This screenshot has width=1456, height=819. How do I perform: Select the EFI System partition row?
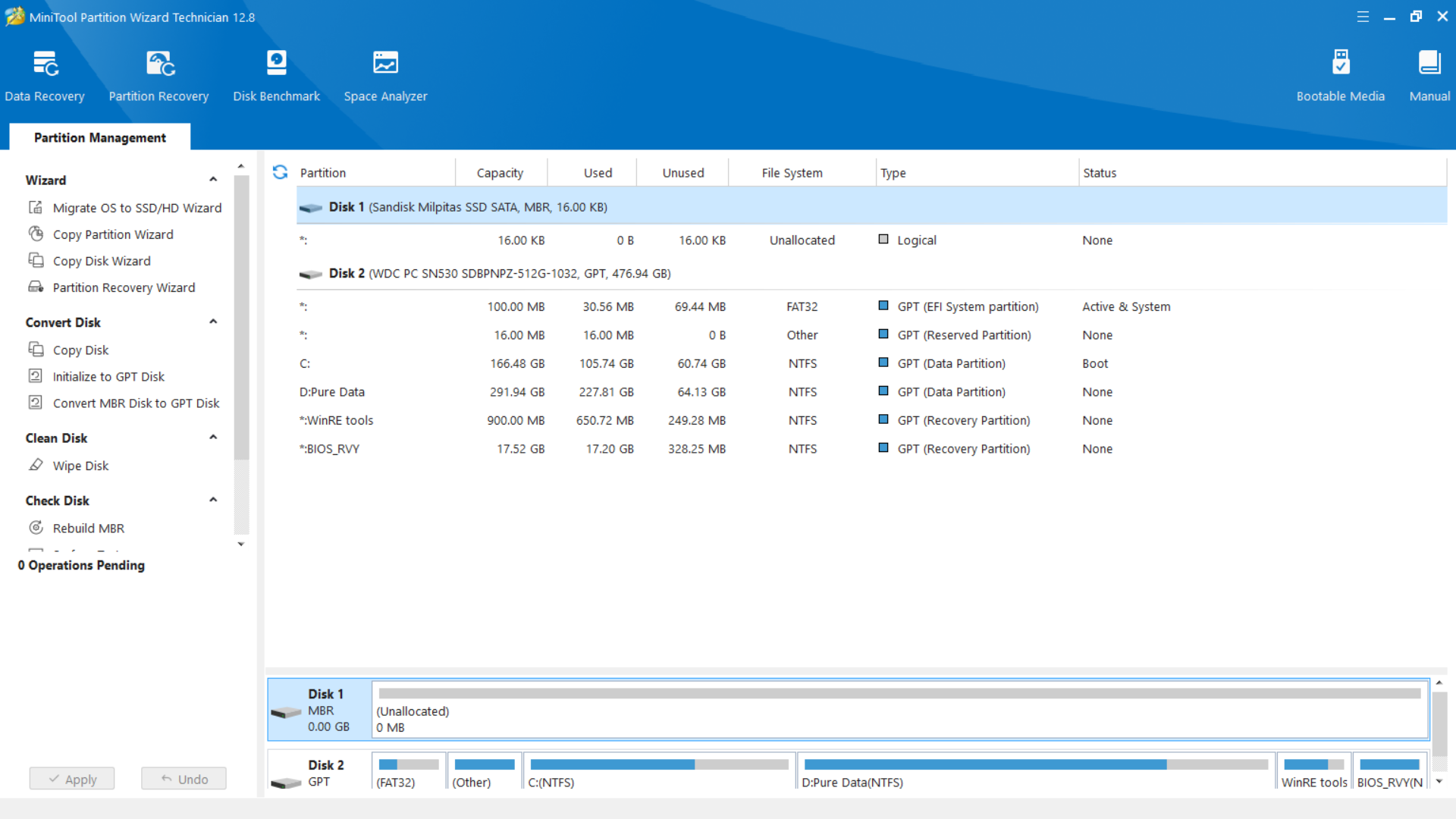(x=871, y=306)
